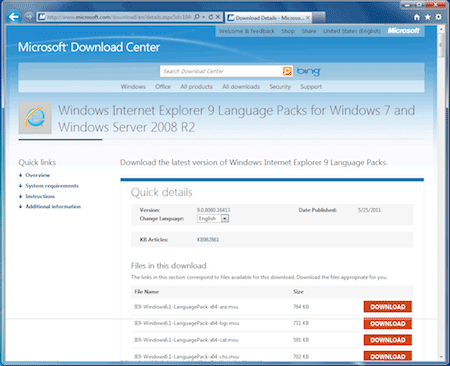Image resolution: width=450 pixels, height=366 pixels.
Task: Click the 591 KB size value
Action: click(x=301, y=340)
